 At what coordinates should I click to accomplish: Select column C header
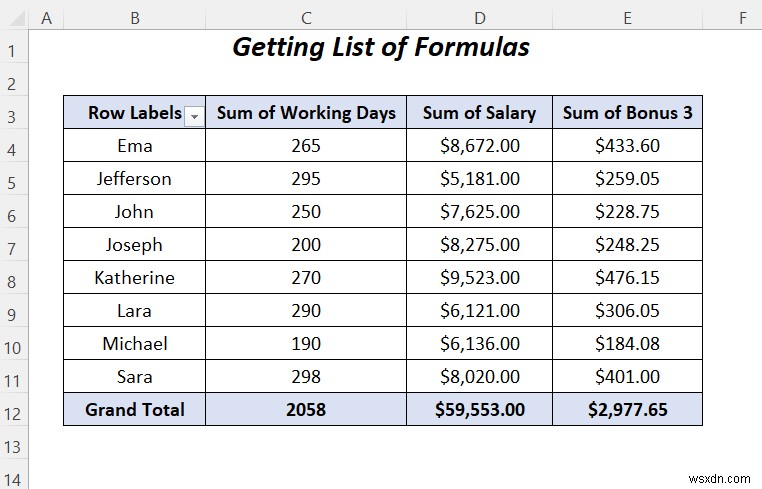pyautogui.click(x=306, y=17)
